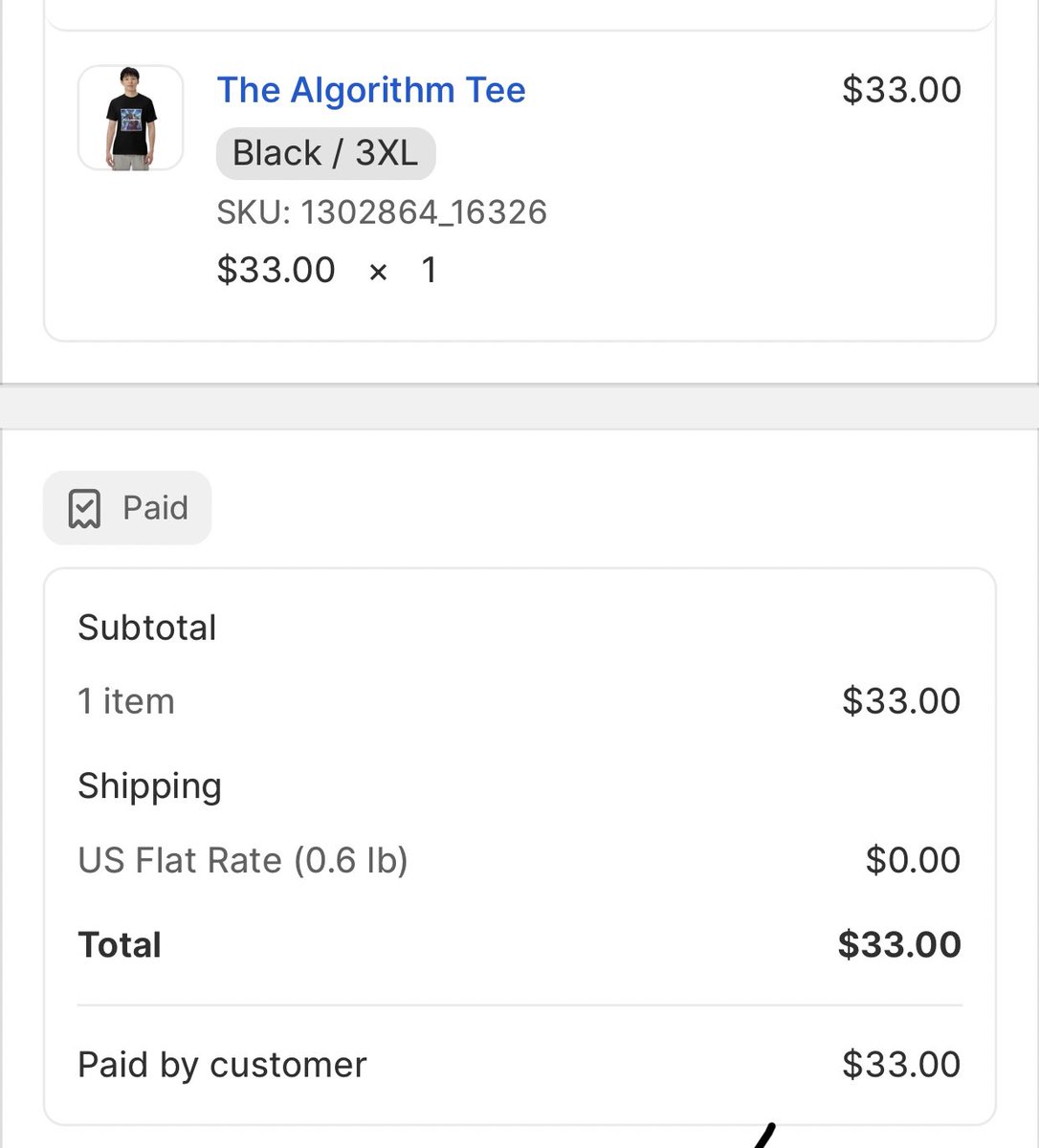
Task: Click the receipt icon in Paid badge
Action: [84, 509]
